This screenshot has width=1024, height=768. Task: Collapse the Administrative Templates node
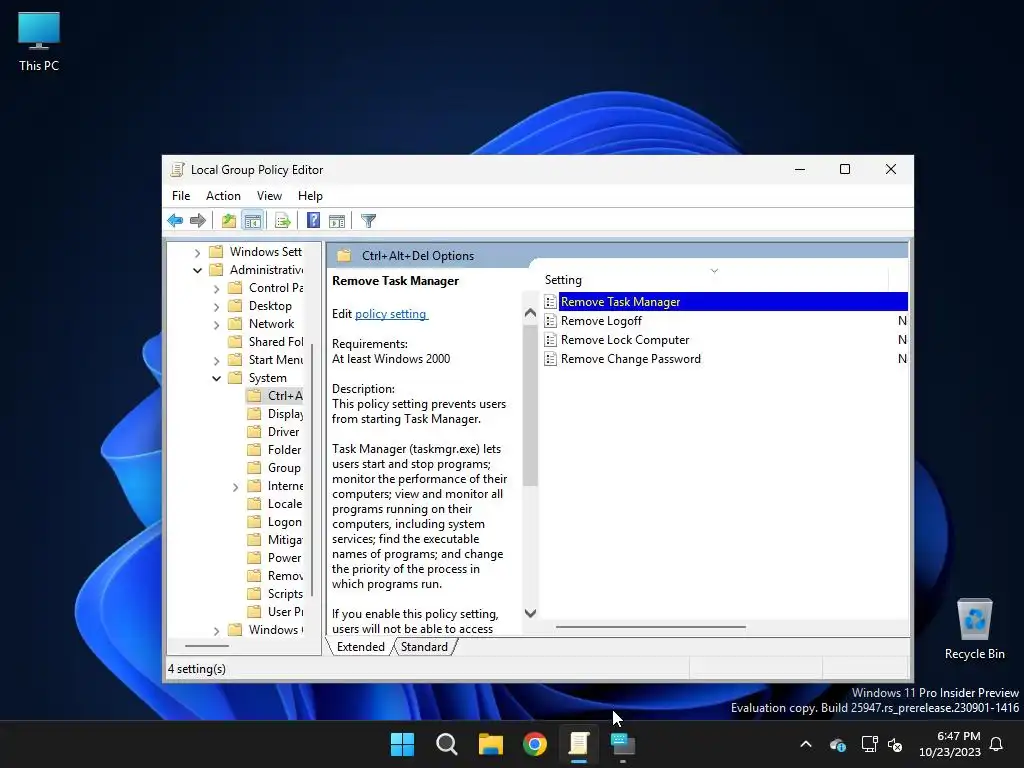(197, 270)
